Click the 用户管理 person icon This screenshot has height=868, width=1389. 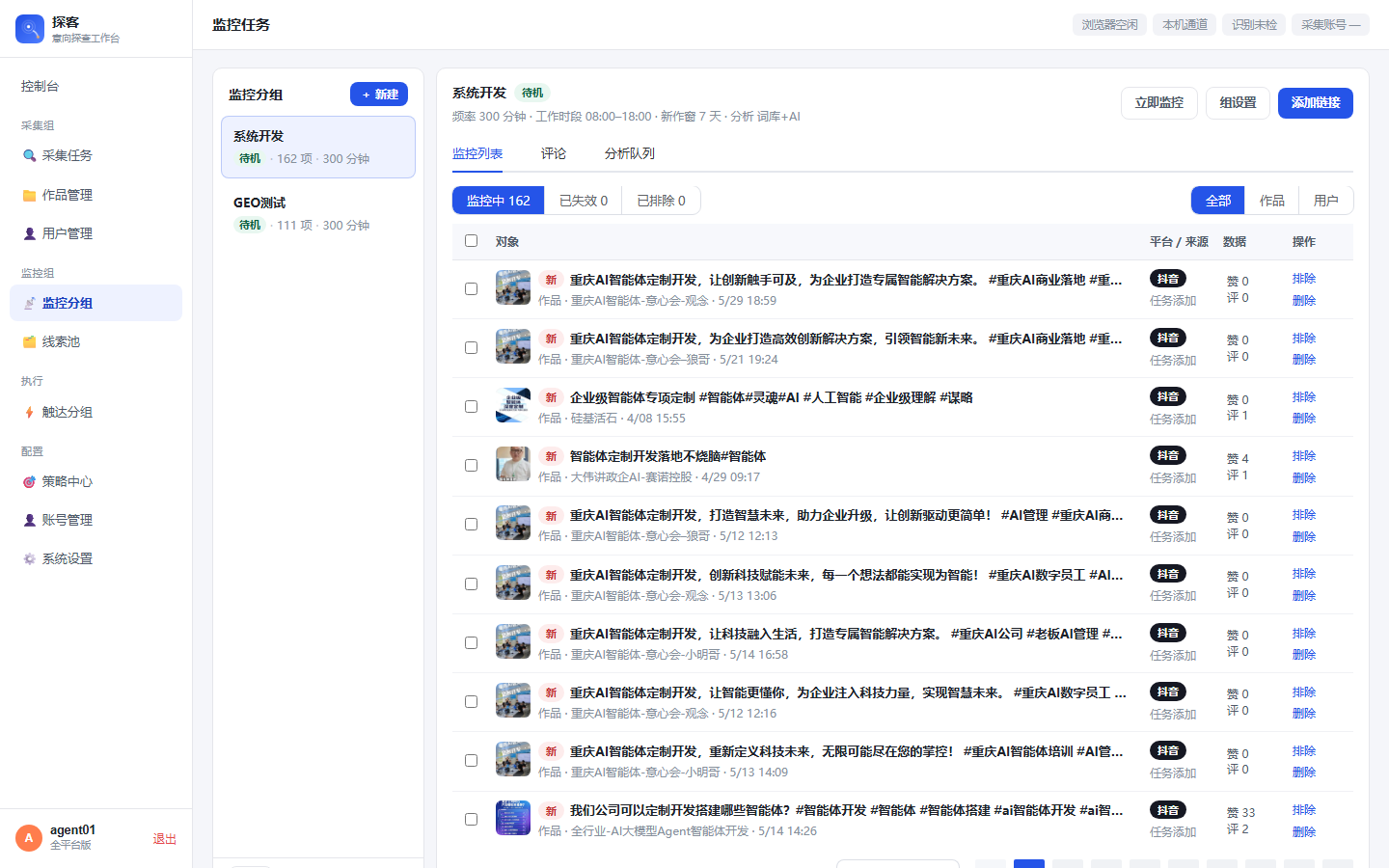[x=29, y=233]
